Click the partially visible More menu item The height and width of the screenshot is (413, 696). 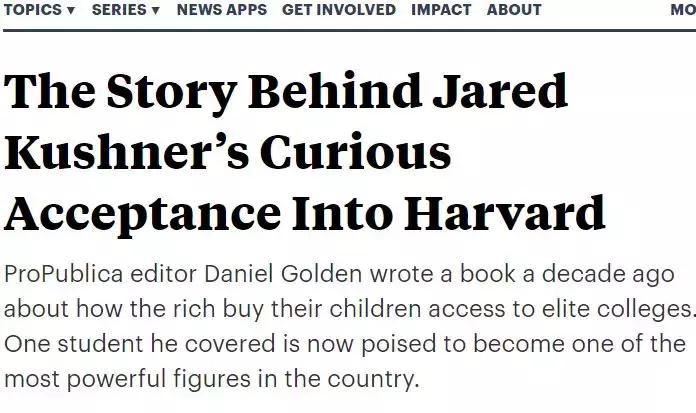[x=682, y=10]
